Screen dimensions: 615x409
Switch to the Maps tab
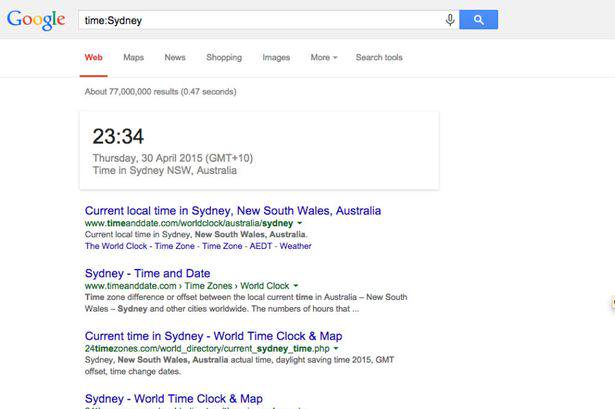coord(133,58)
